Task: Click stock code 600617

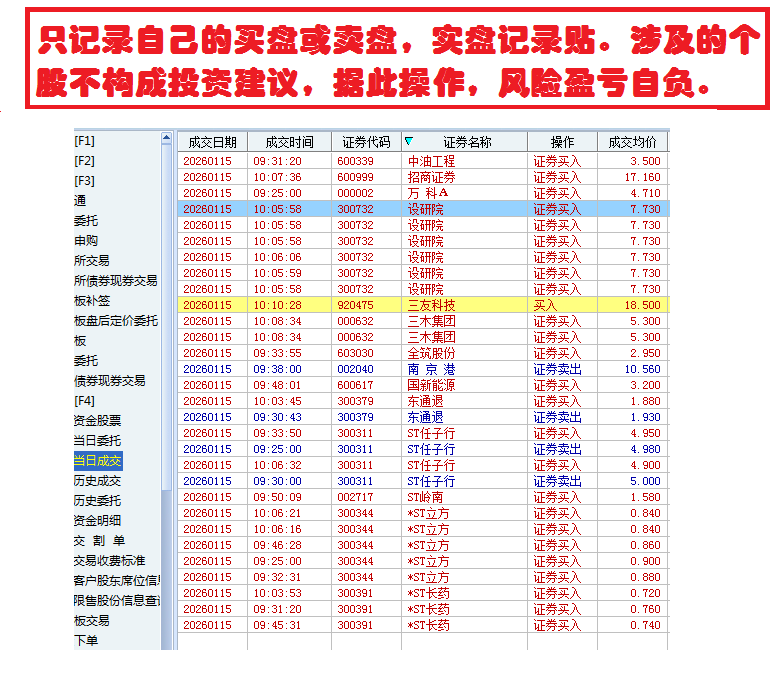Action: coord(355,385)
